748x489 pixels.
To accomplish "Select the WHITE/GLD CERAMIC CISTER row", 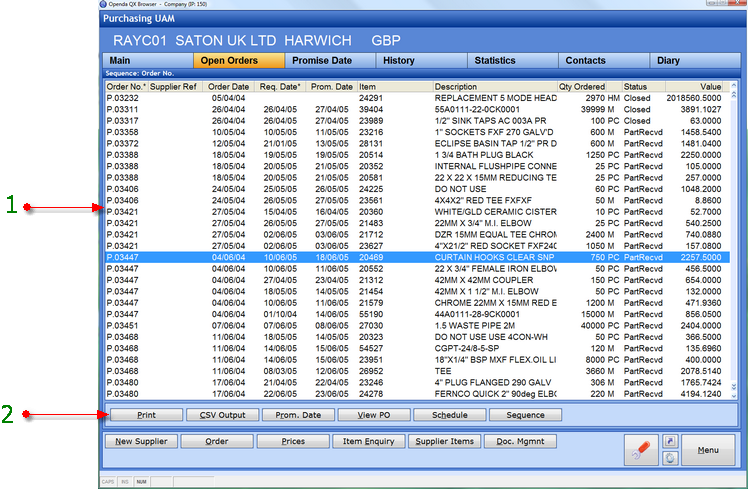I will pyautogui.click(x=417, y=212).
